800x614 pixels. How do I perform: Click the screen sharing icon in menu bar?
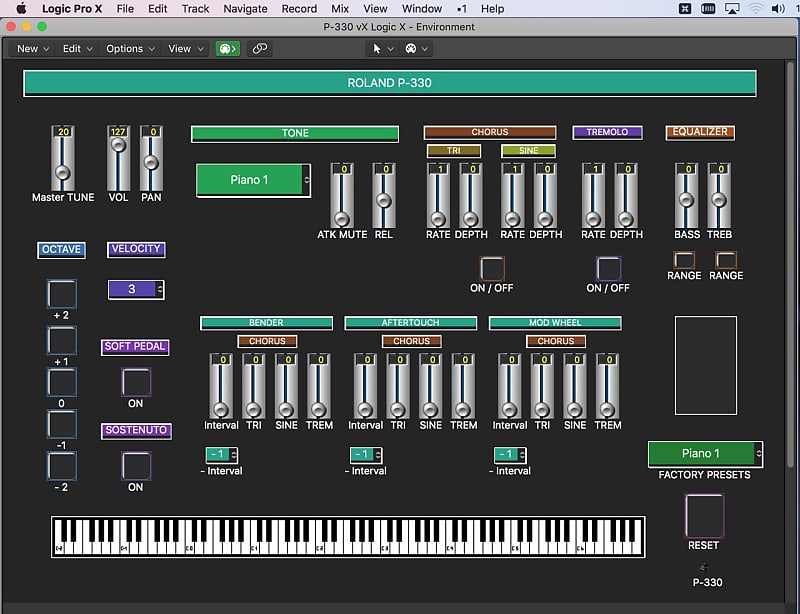734,9
